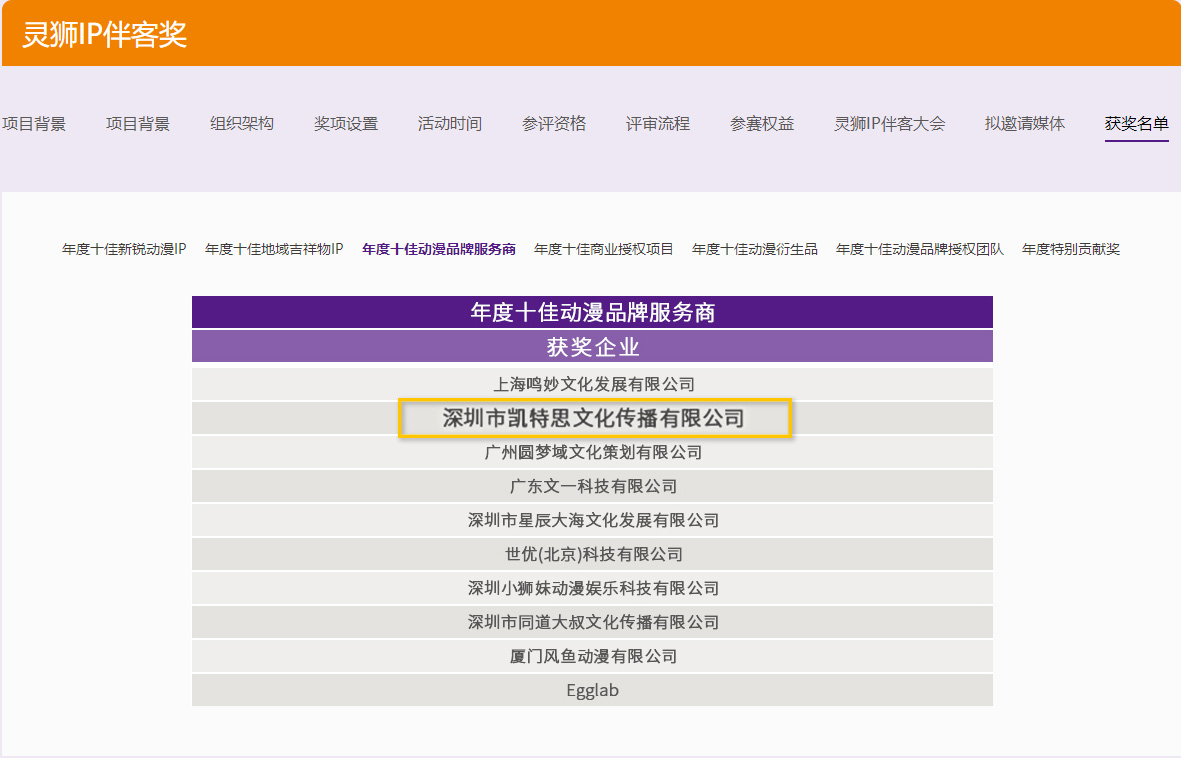Image resolution: width=1181 pixels, height=758 pixels.
Task: Click the Egglab entry
Action: [592, 690]
